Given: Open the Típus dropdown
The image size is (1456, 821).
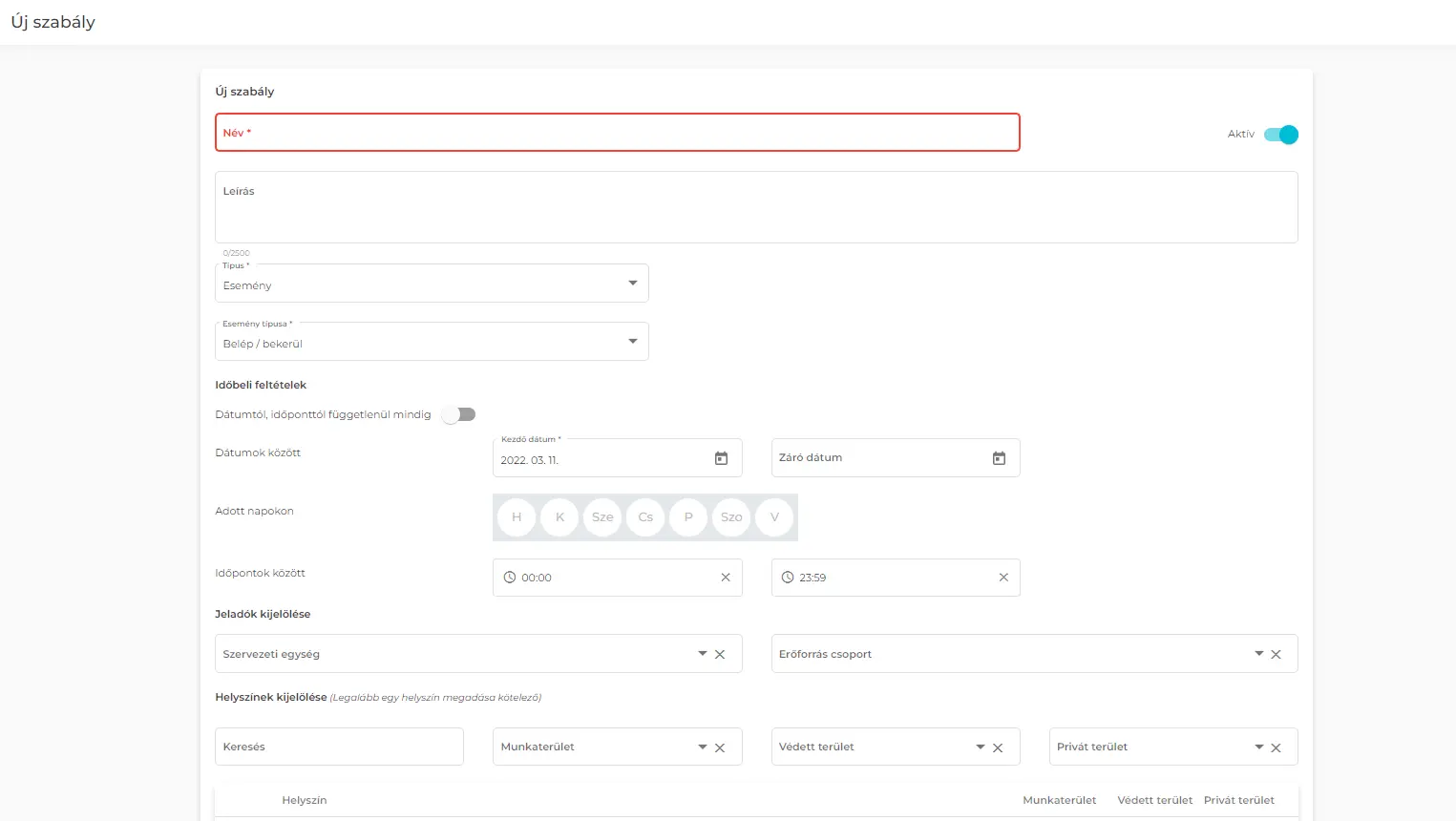Looking at the screenshot, I should [x=432, y=284].
